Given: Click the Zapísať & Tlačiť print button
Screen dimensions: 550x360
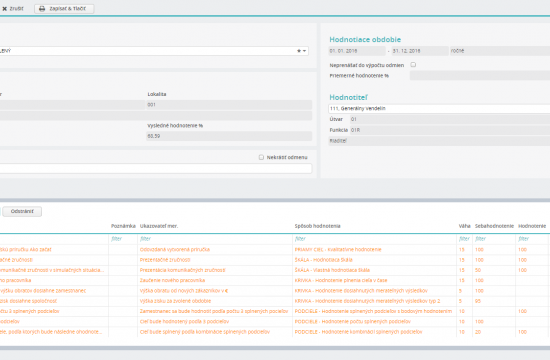Looking at the screenshot, I should (x=64, y=8).
